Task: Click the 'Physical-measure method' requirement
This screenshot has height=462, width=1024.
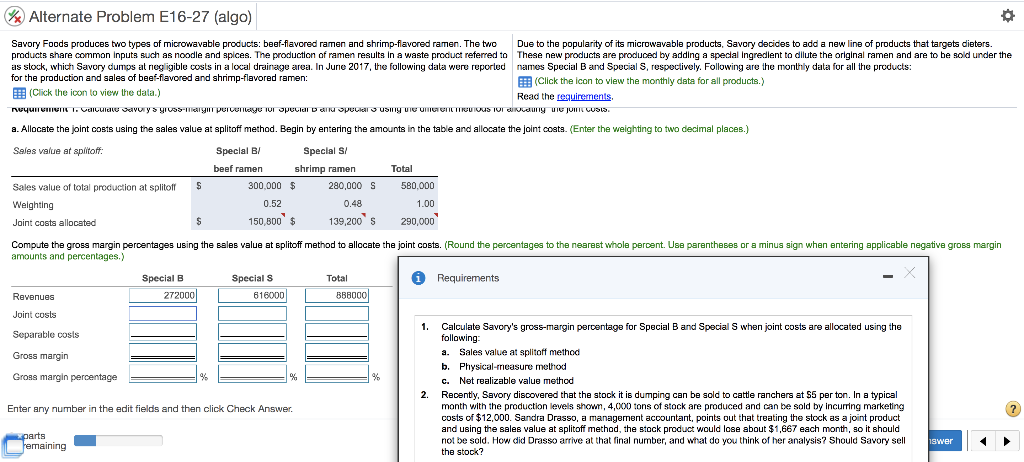Action: pos(513,367)
